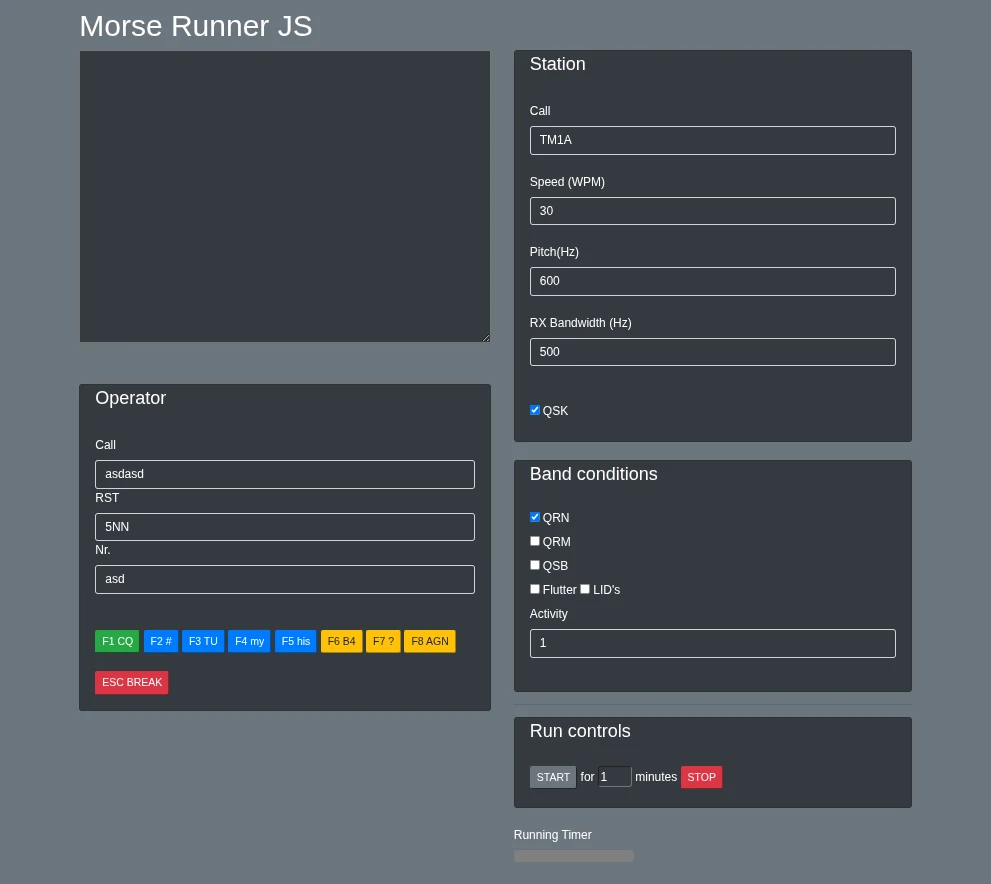Viewport: 991px width, 884px height.
Task: Select the run minutes input field
Action: tap(614, 777)
